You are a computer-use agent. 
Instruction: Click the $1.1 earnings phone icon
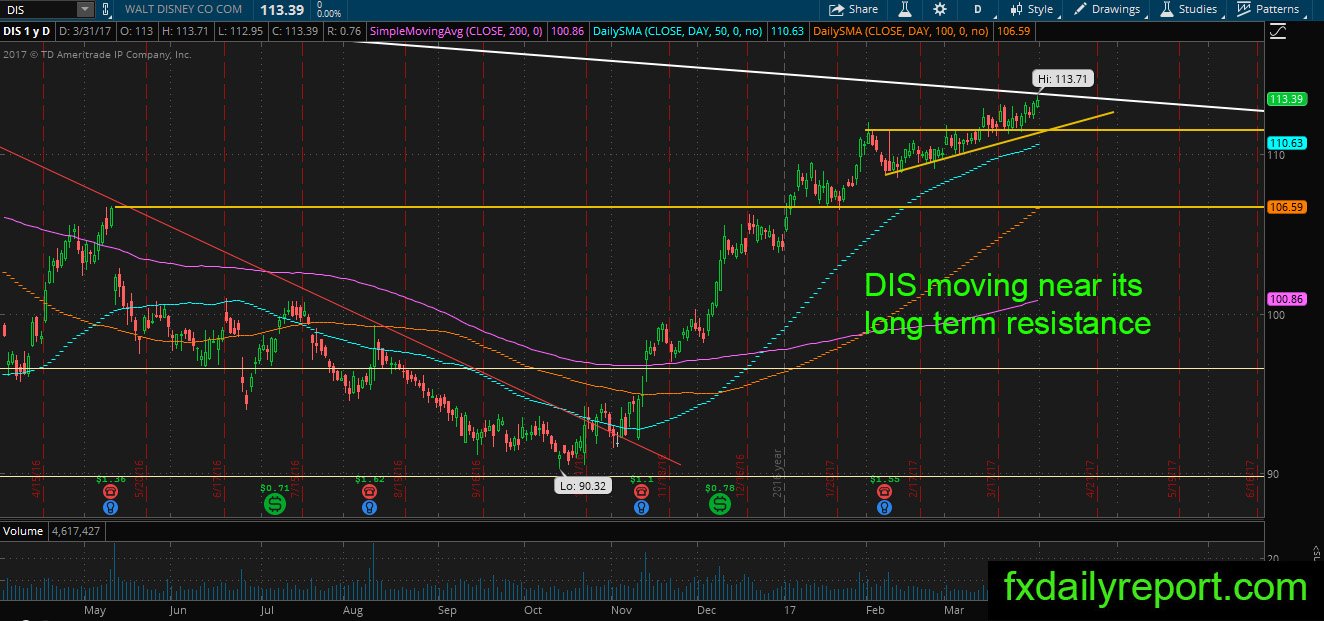(x=640, y=492)
